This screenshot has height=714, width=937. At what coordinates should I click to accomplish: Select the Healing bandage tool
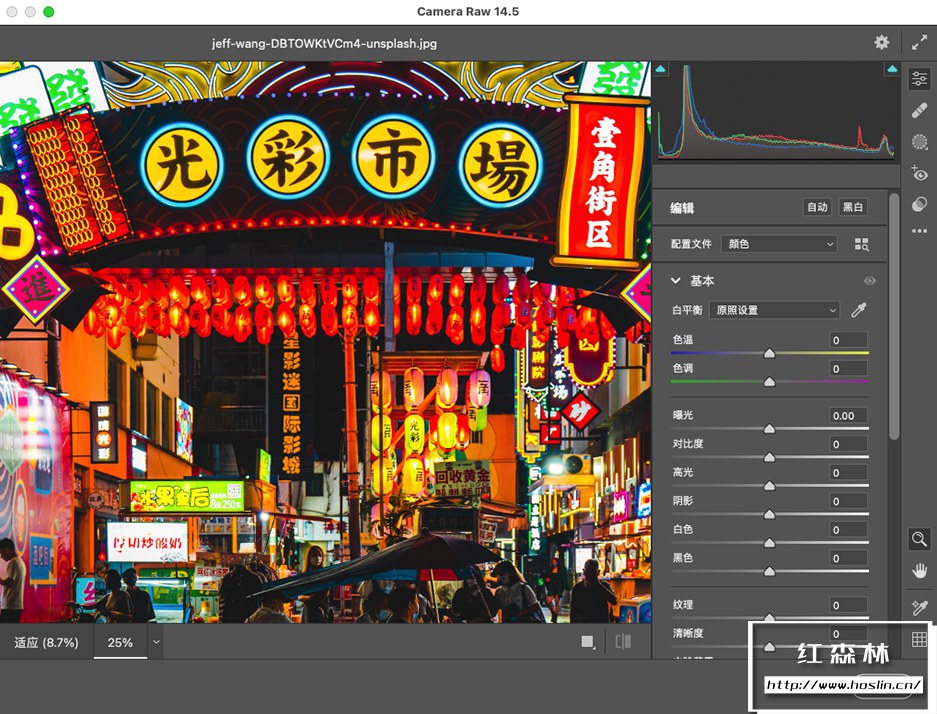coord(919,111)
